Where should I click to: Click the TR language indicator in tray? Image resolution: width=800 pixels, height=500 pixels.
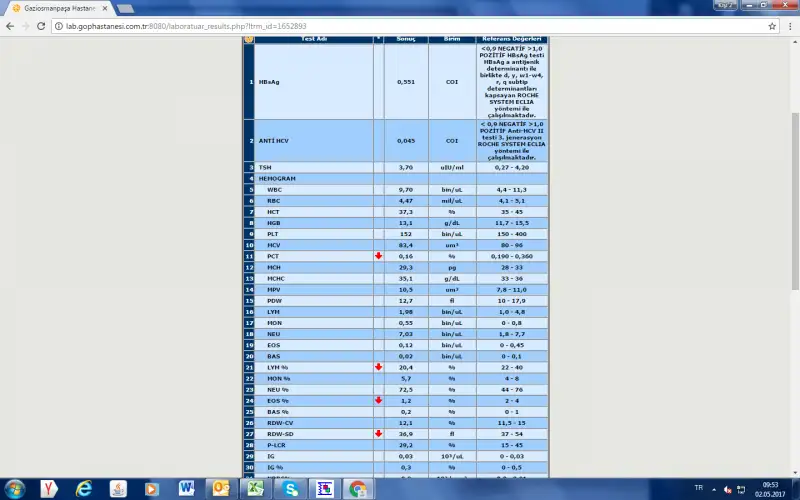[x=699, y=488]
